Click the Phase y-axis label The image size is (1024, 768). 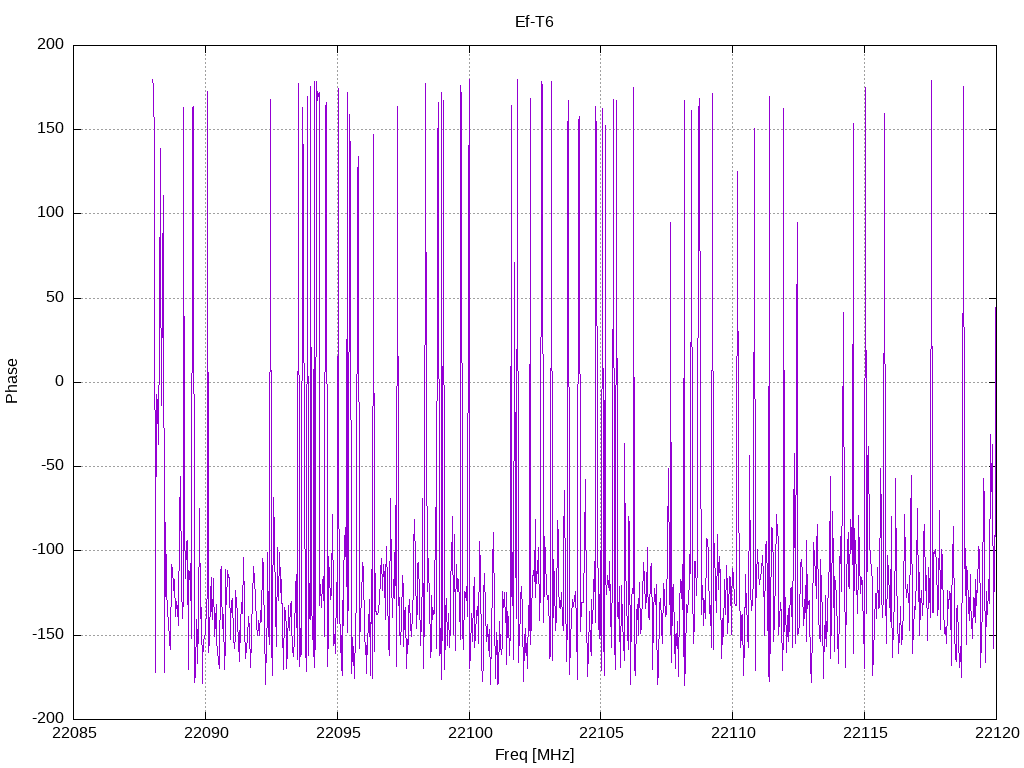pos(12,381)
